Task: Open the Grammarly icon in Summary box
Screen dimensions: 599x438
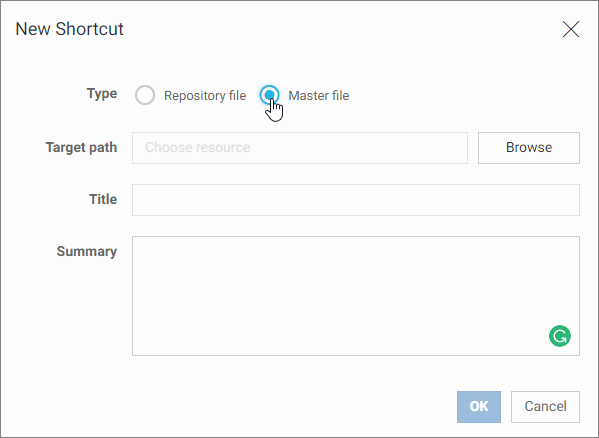Action: pyautogui.click(x=560, y=336)
